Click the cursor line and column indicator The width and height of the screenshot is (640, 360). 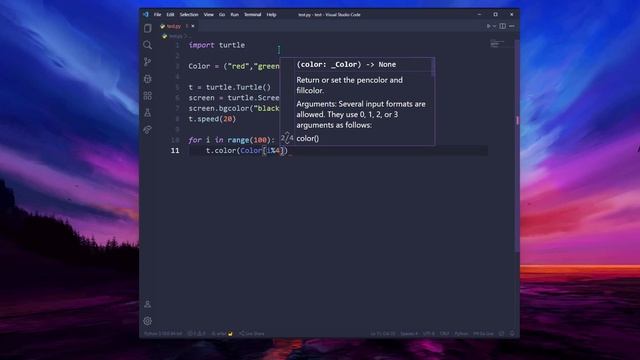(x=383, y=333)
